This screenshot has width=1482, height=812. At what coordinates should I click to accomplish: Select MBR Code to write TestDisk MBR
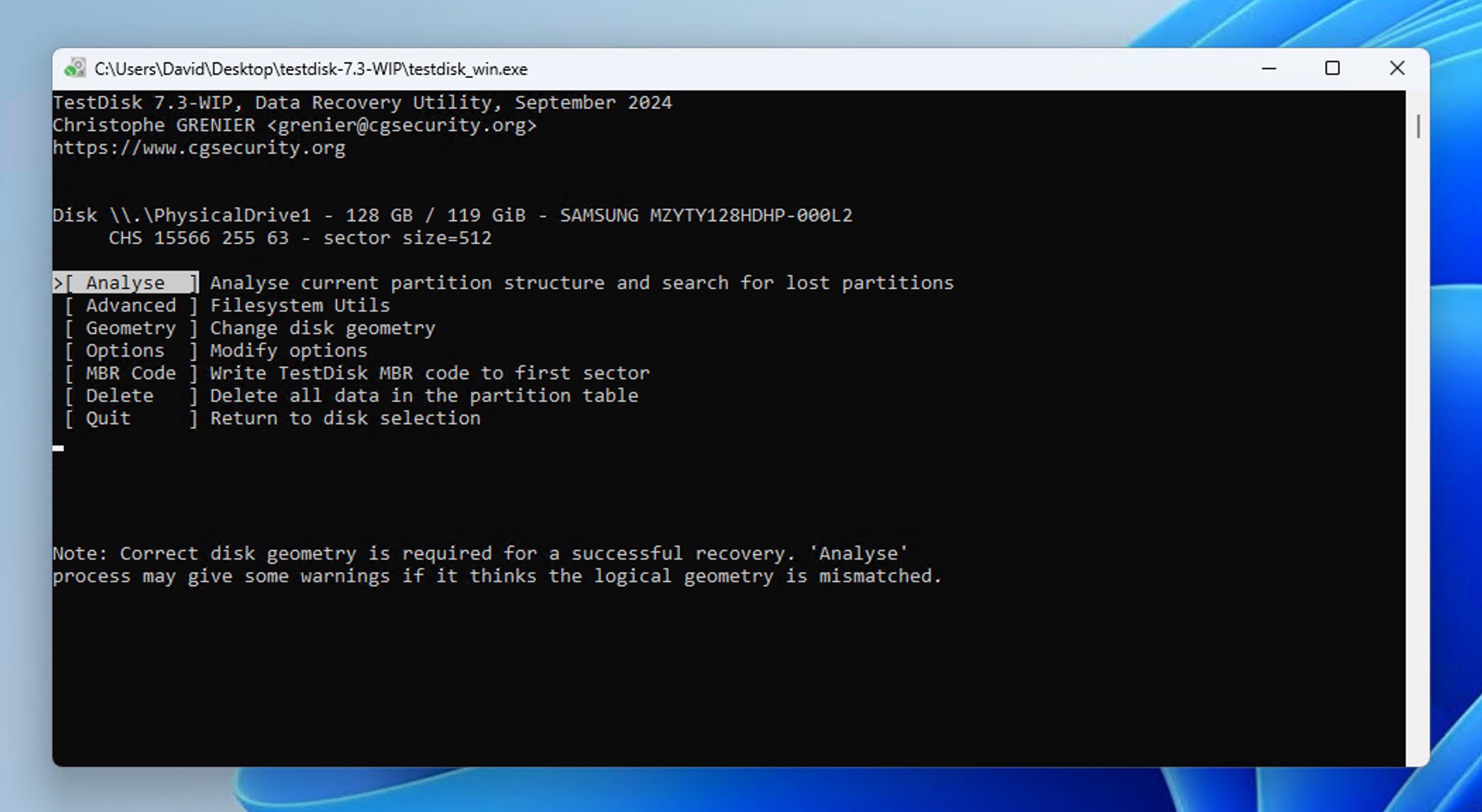point(131,372)
